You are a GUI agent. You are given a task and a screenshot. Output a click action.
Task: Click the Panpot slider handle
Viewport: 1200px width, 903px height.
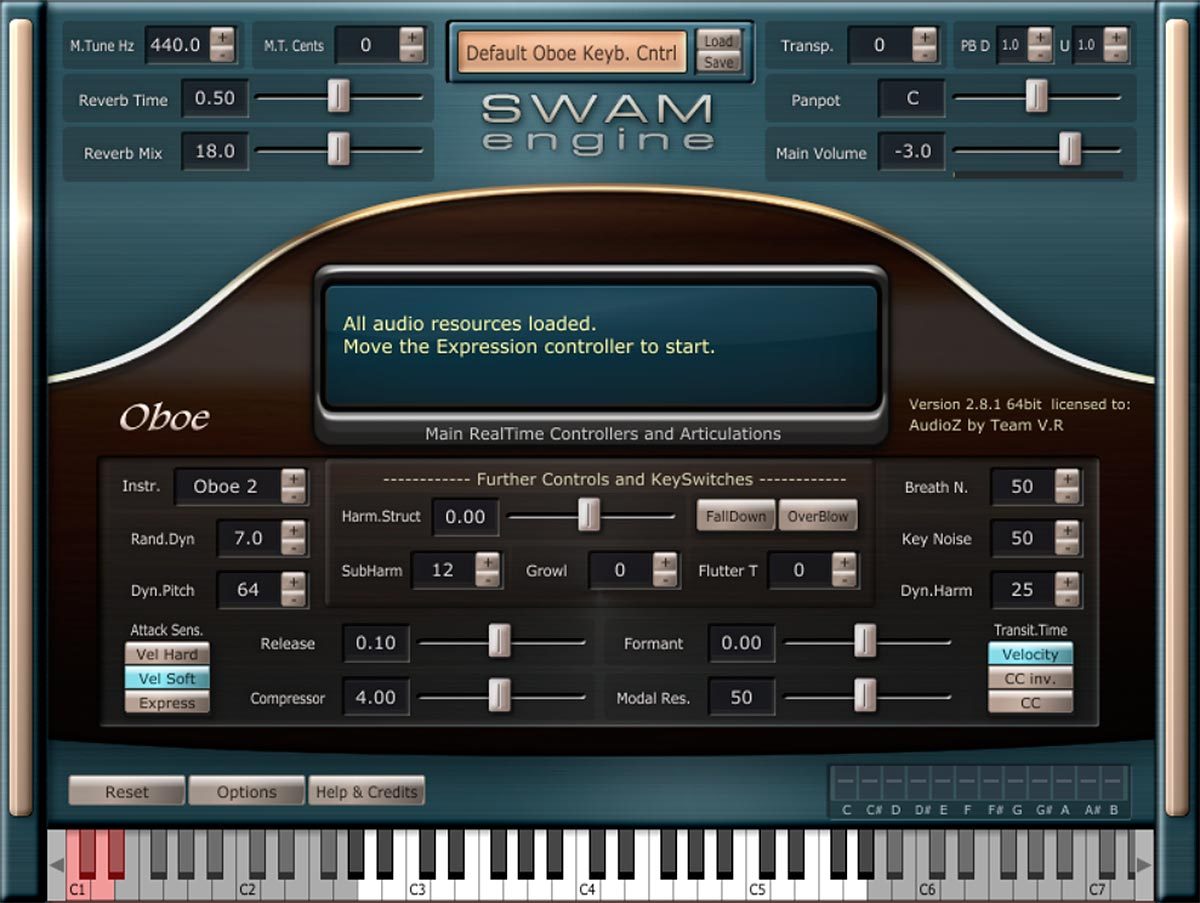coord(1037,97)
